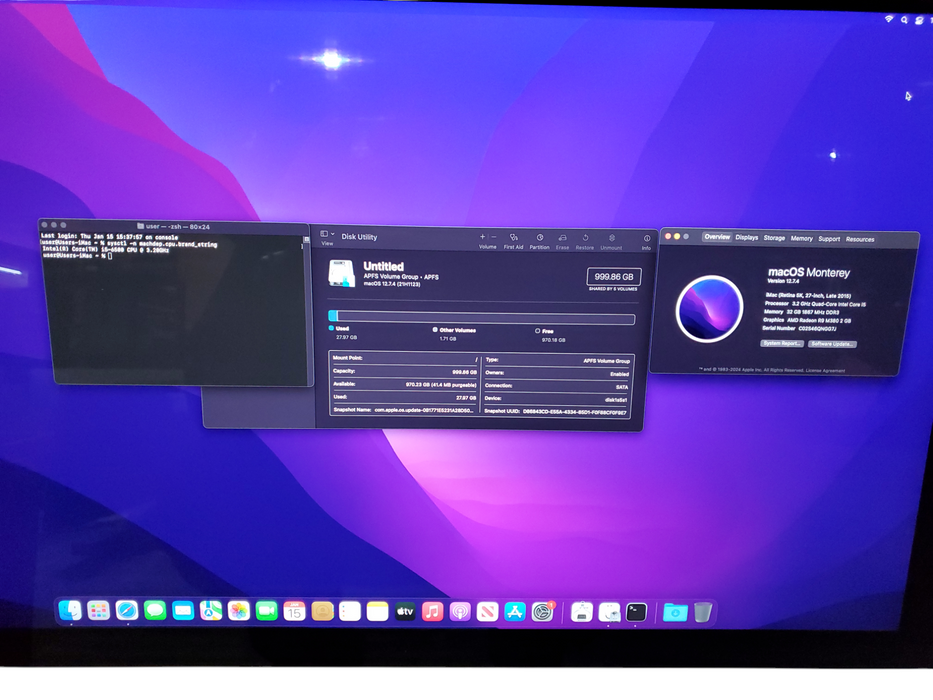
Task: Open FaceTime from the Dock
Action: pyautogui.click(x=267, y=611)
